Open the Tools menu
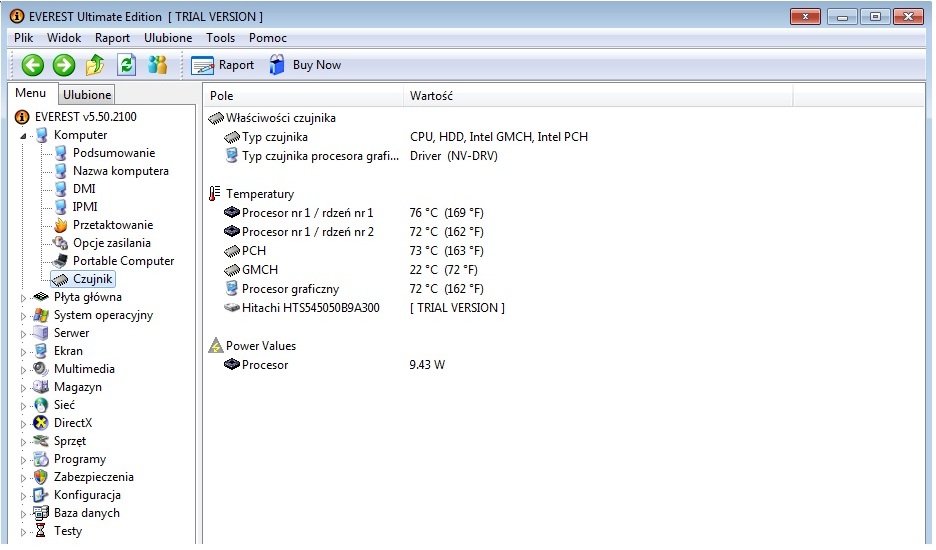The width and height of the screenshot is (936, 550). (220, 38)
